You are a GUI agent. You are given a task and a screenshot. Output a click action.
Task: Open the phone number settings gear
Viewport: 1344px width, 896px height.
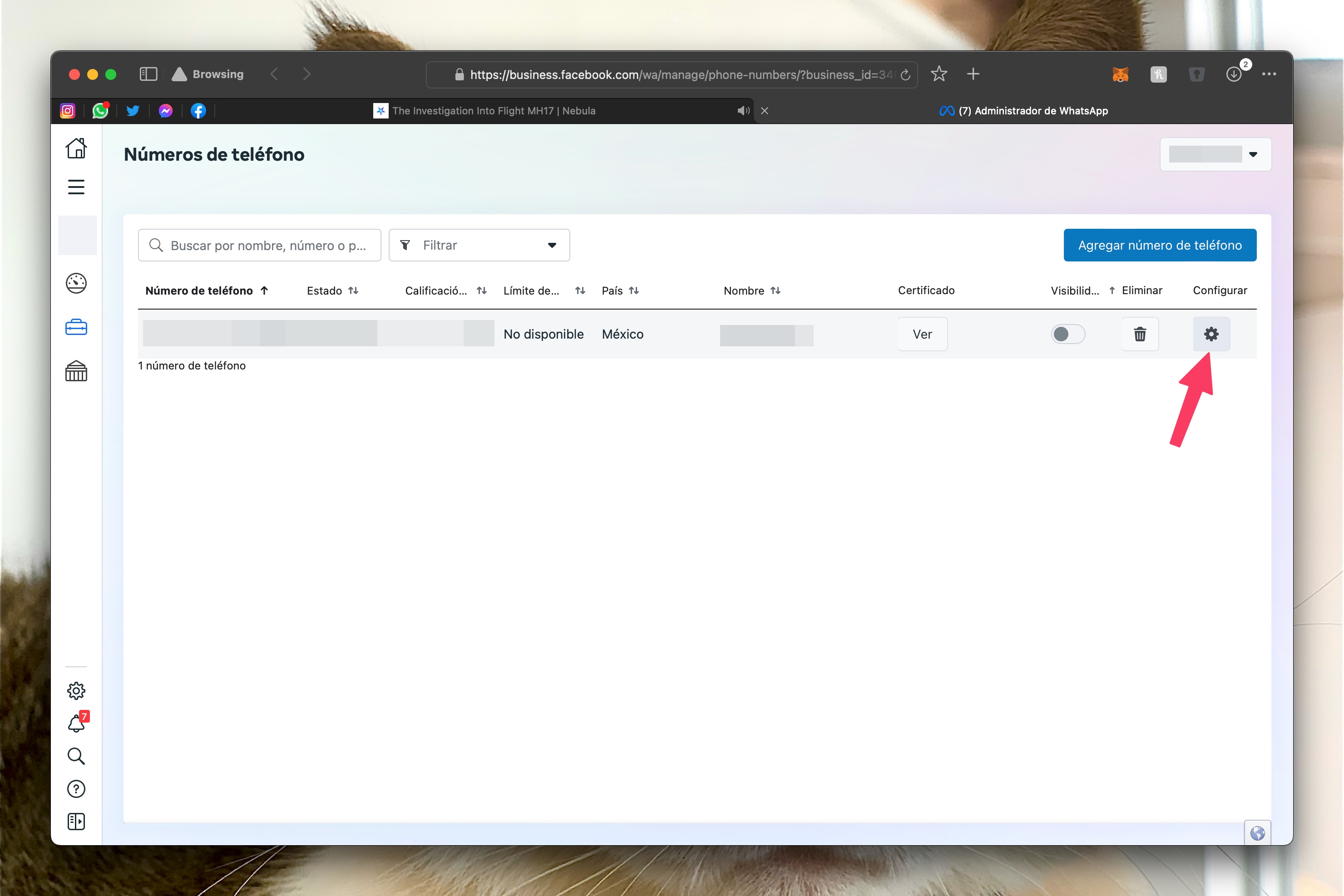1211,334
